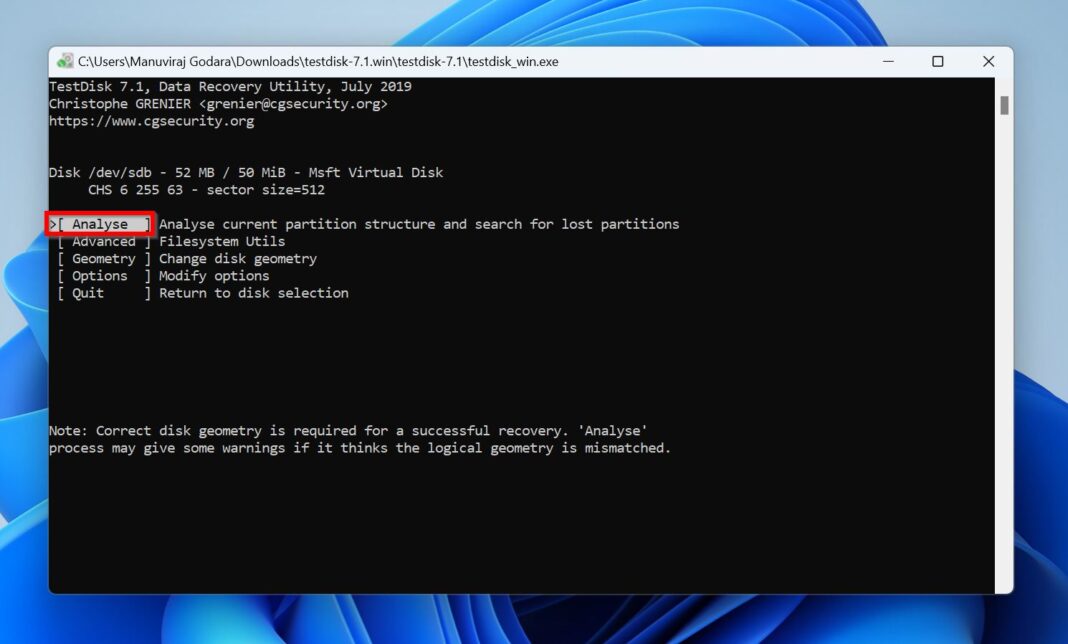The image size is (1068, 644).
Task: Click the cgsecurity.org URL text
Action: click(x=152, y=120)
